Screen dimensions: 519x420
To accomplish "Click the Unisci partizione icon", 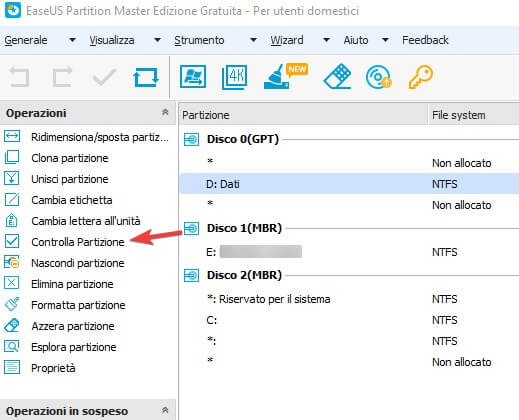I will 12,178.
